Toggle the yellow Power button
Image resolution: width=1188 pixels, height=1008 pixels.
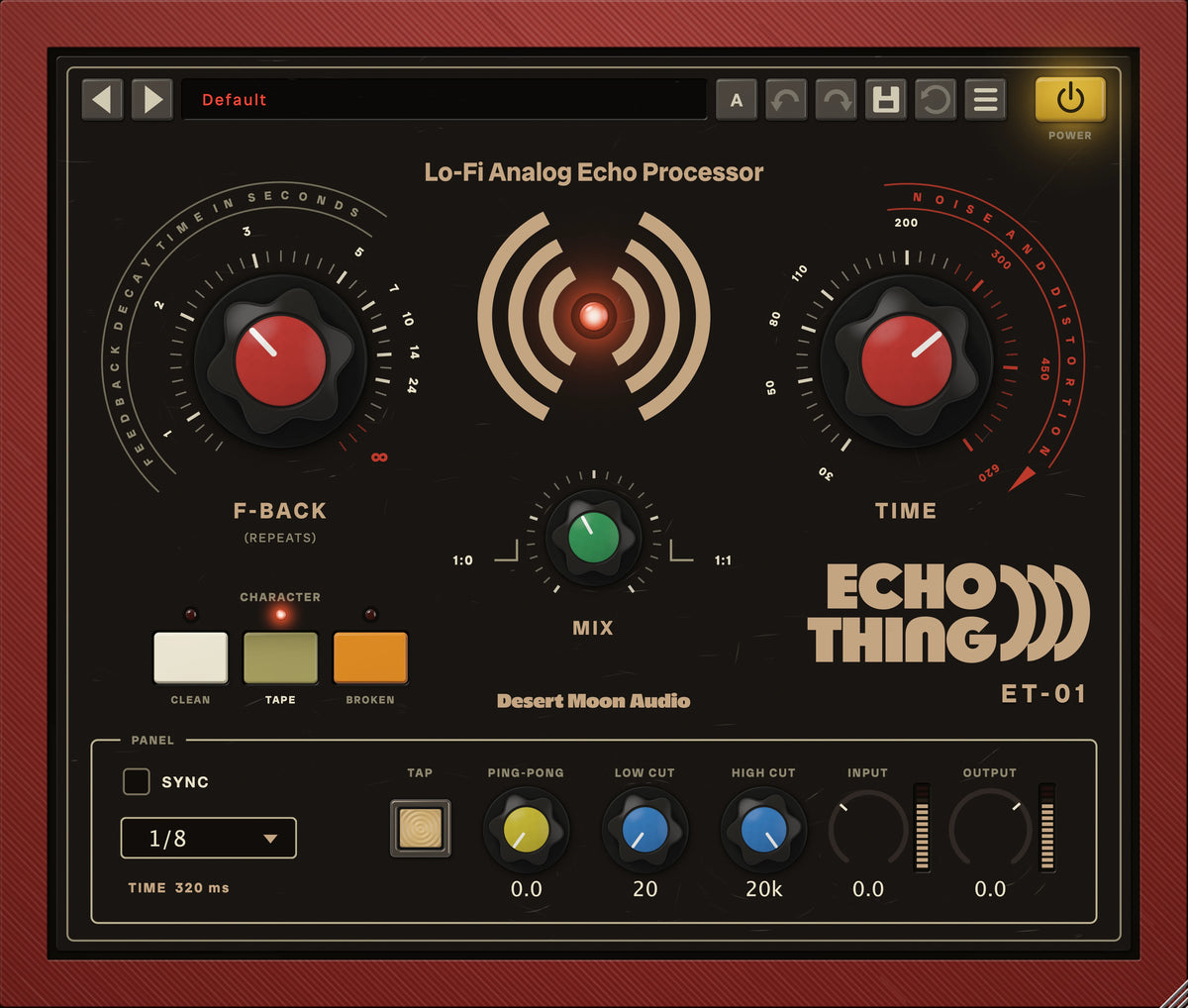(1070, 99)
